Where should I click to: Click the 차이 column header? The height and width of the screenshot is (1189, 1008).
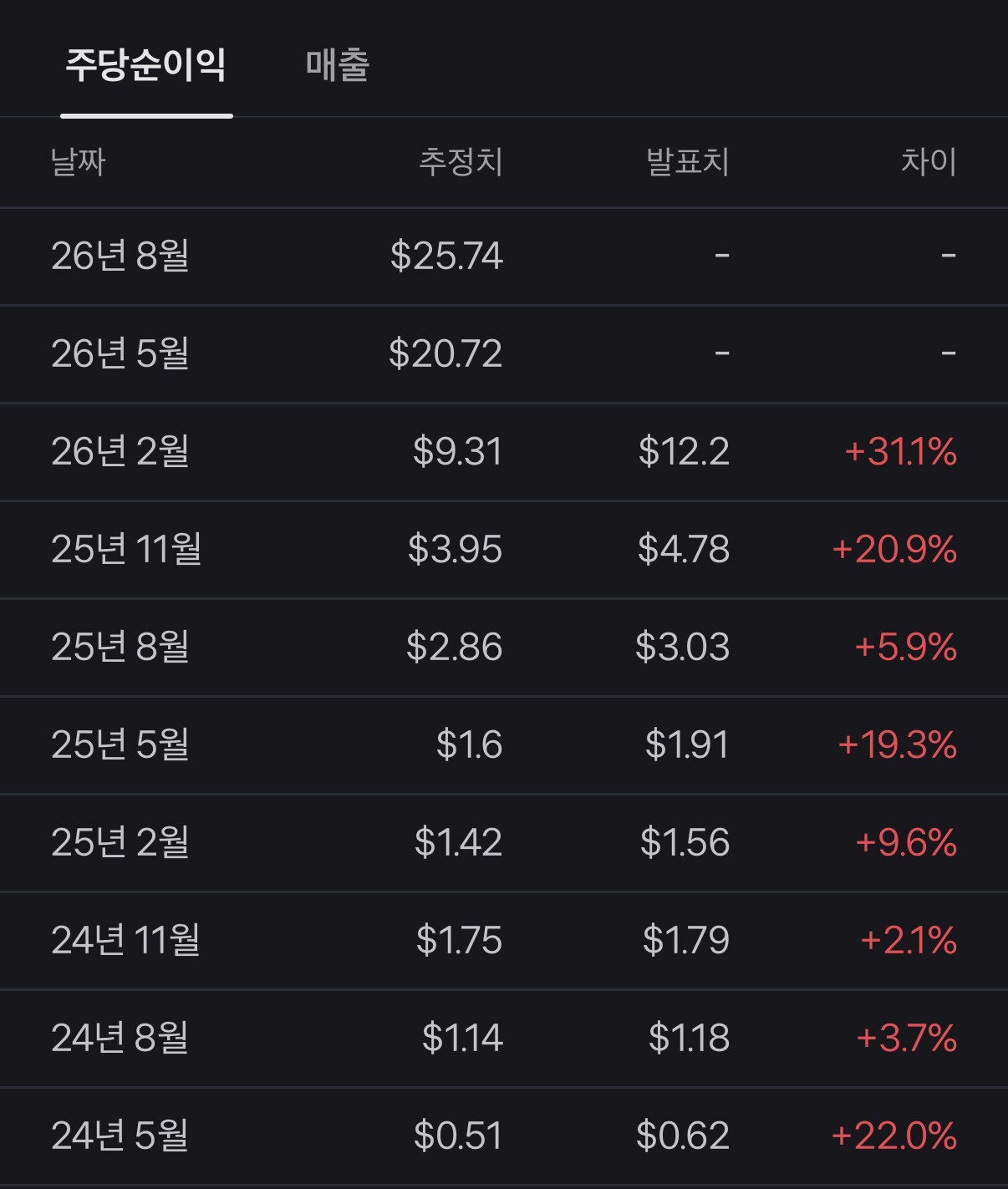(929, 161)
